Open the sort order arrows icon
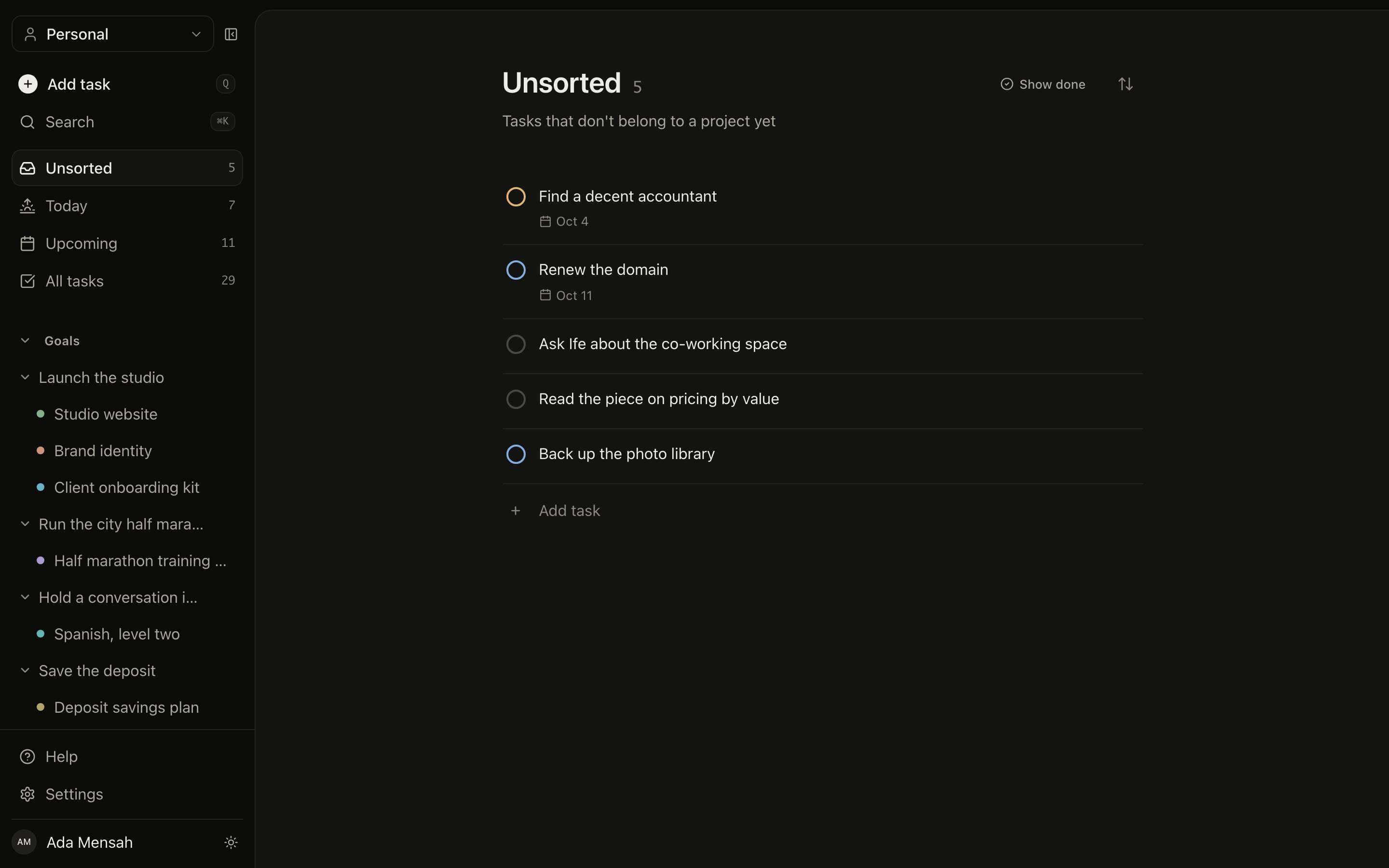The width and height of the screenshot is (1389, 868). 1125,84
